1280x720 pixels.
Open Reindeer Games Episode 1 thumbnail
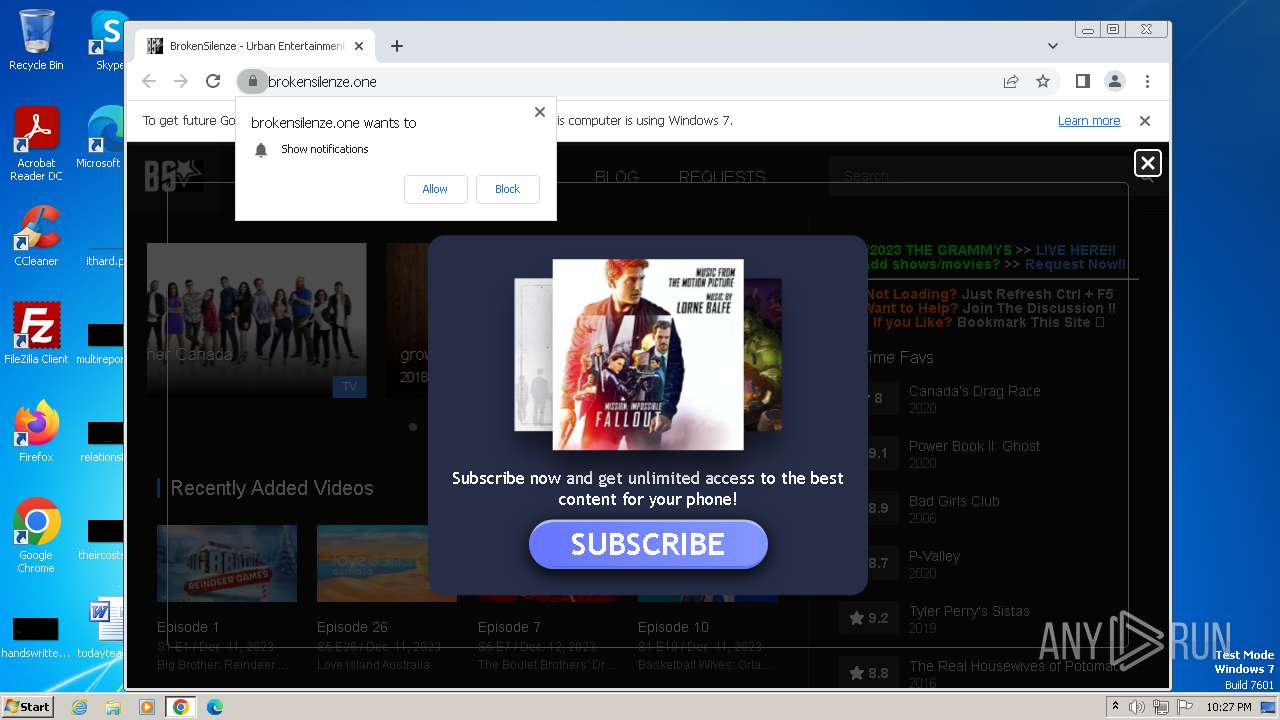[227, 563]
